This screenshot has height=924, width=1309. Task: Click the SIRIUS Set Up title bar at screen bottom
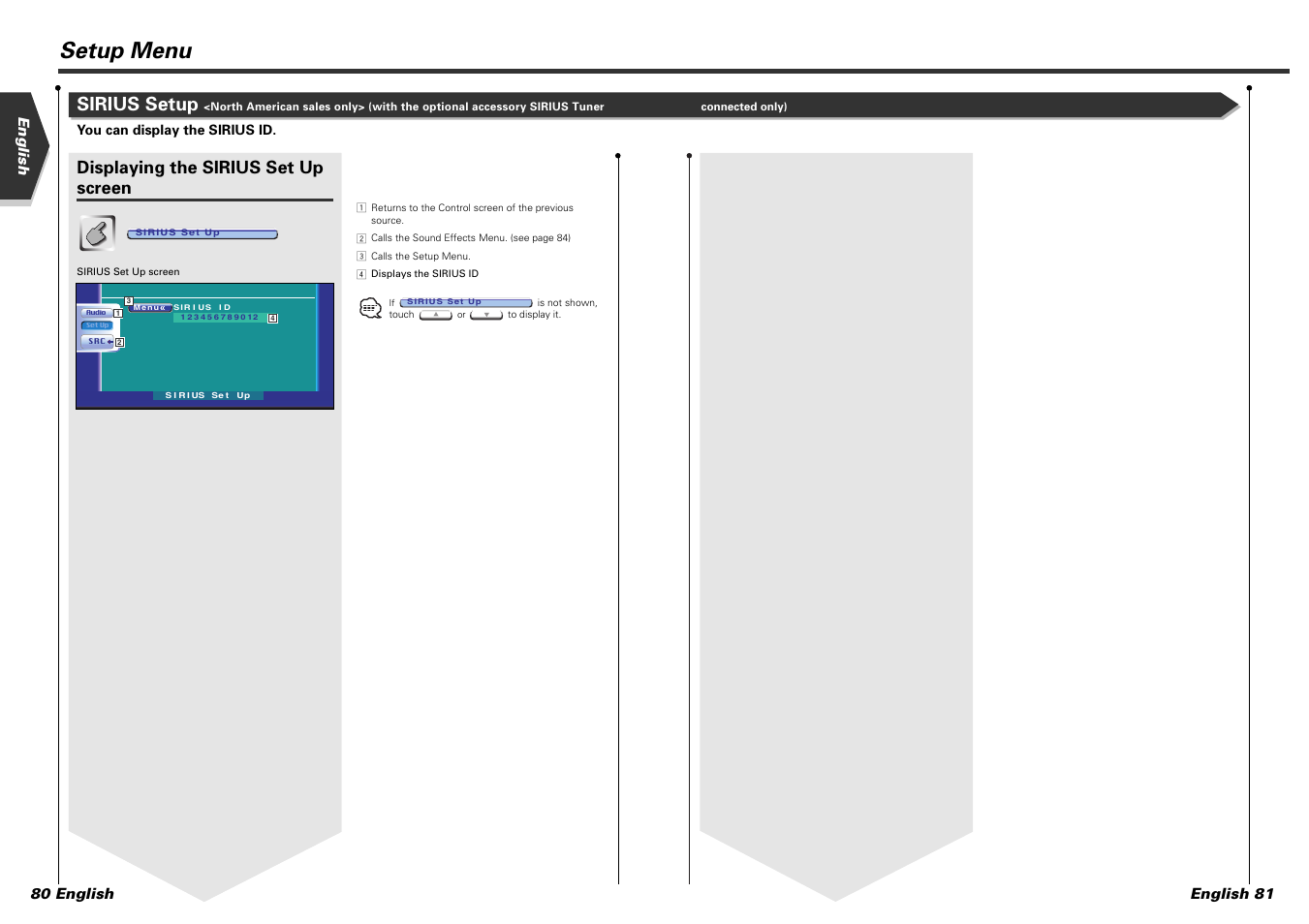[207, 395]
